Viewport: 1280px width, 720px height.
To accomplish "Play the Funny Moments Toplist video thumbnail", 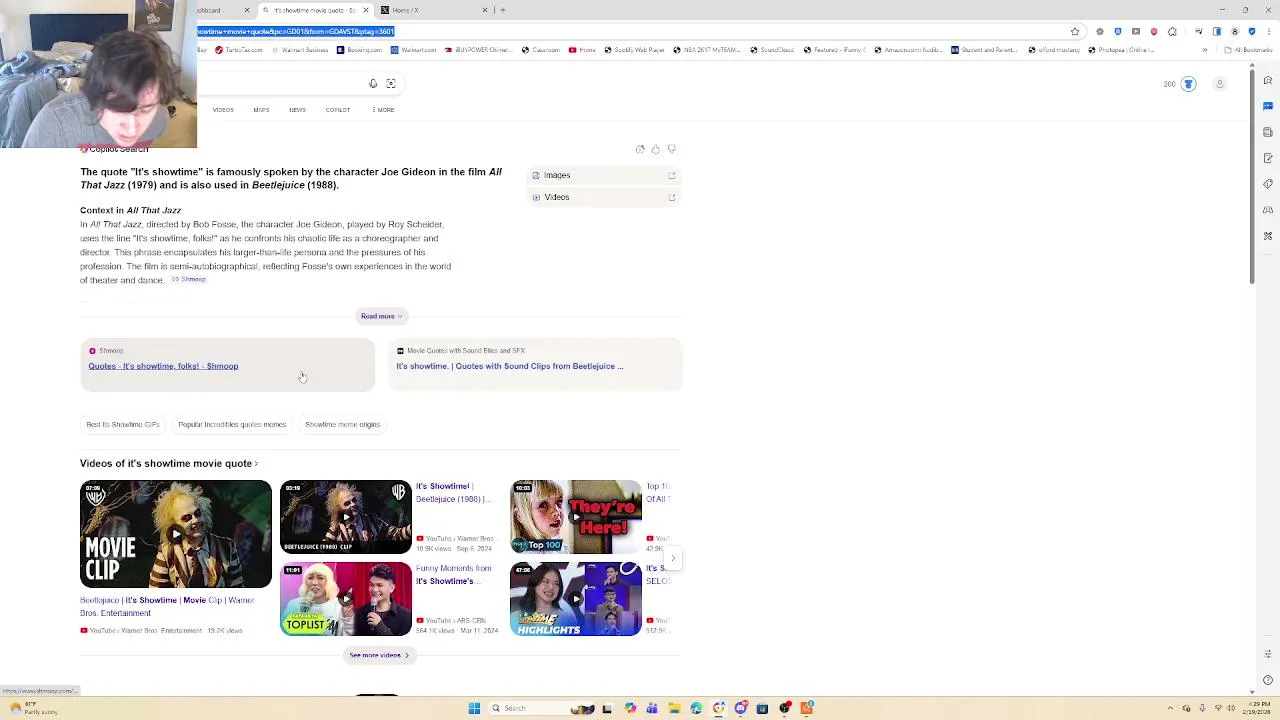I will 346,599.
